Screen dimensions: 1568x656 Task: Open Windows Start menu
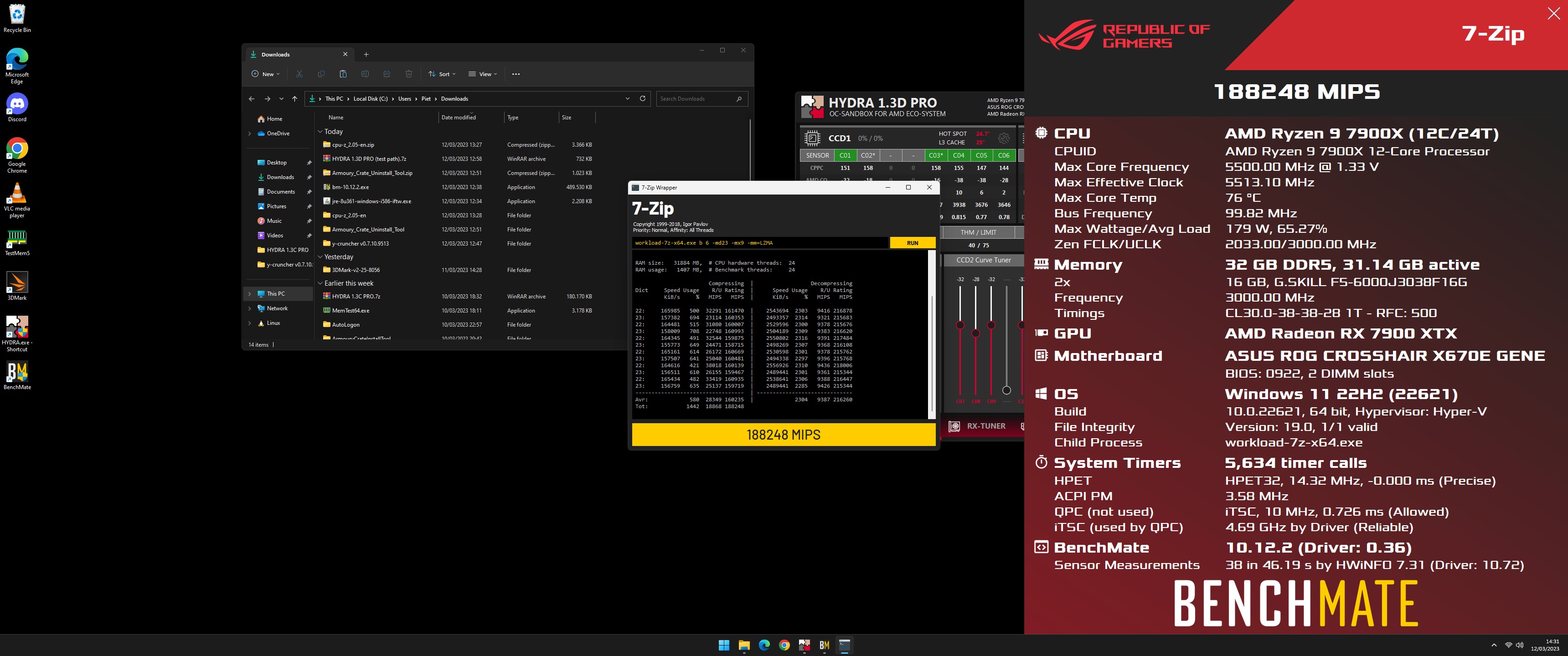click(724, 645)
